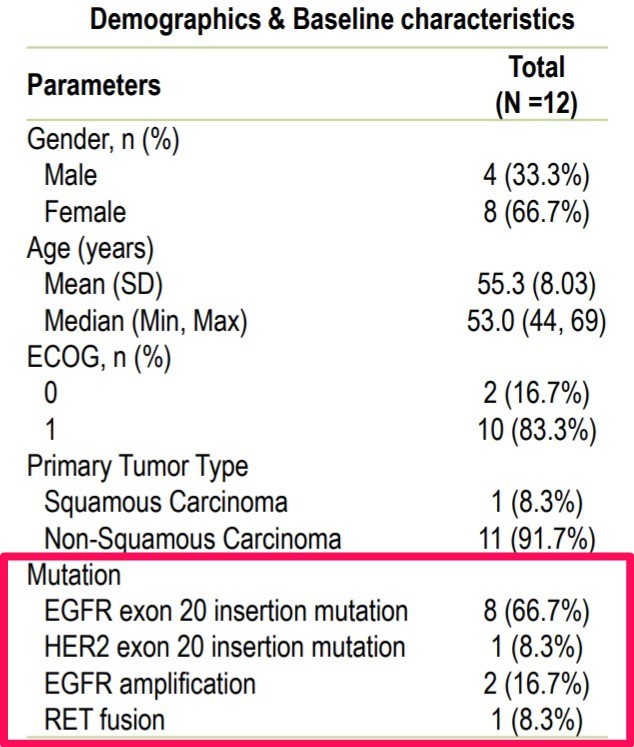Select the HER2 exon 20 insertion mutation label
Viewport: 634px width, 747px height.
(225, 648)
